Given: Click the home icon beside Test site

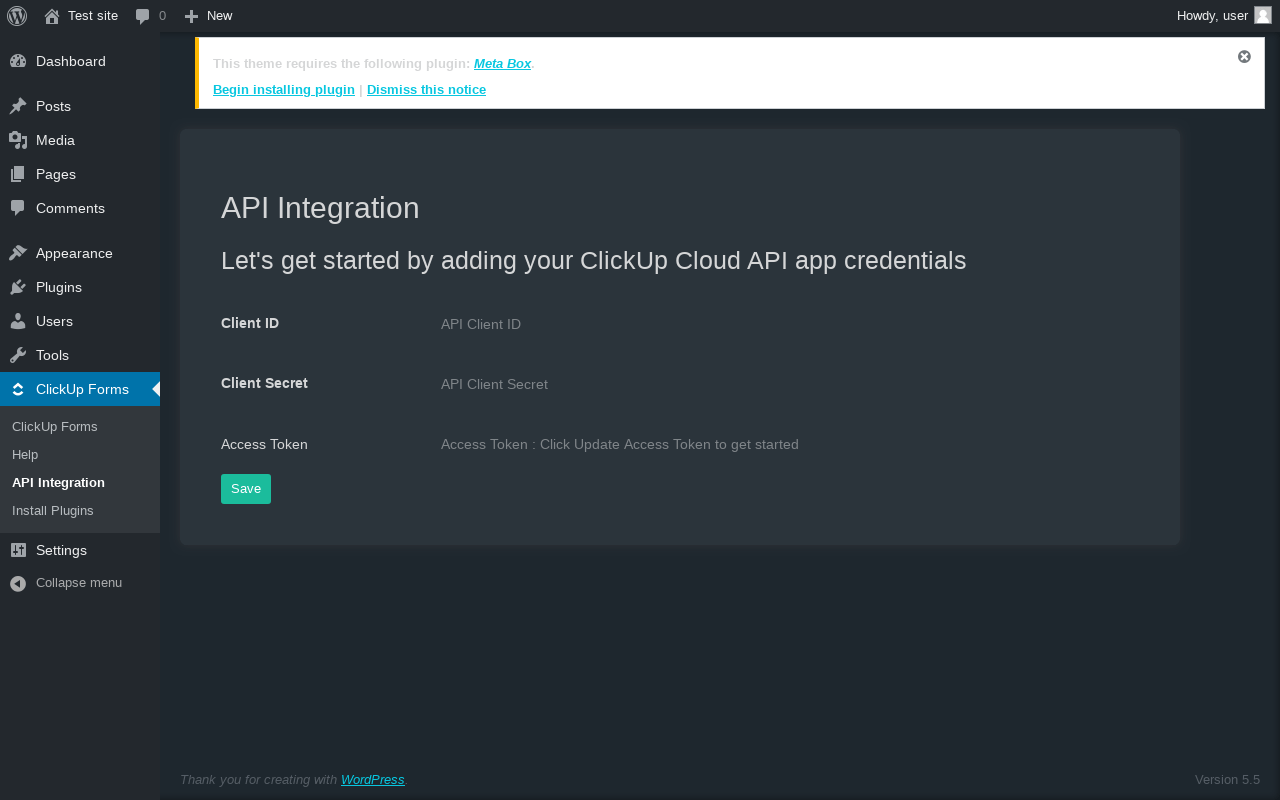Looking at the screenshot, I should [52, 16].
